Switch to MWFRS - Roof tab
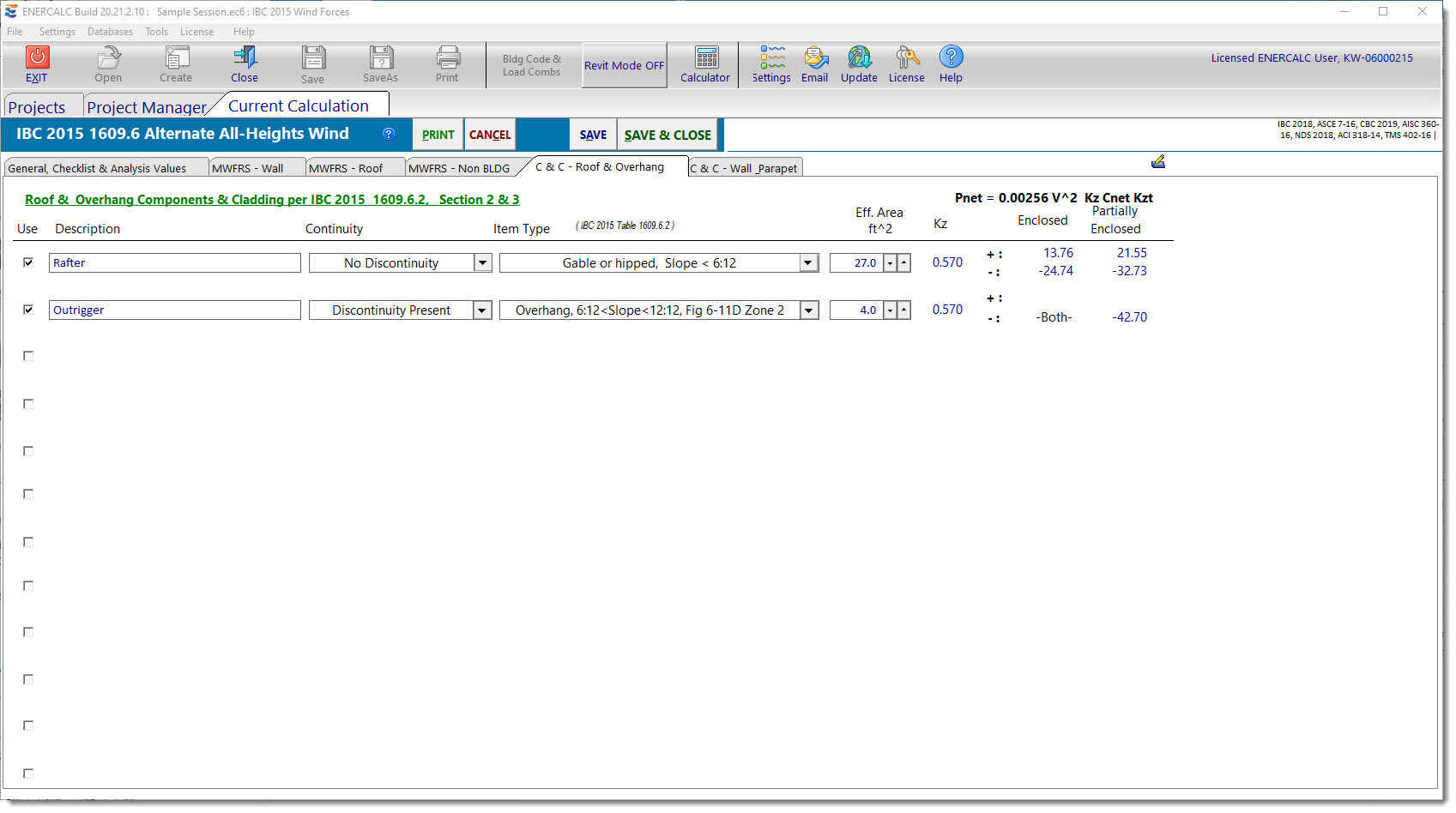The width and height of the screenshot is (1456, 813). click(346, 168)
